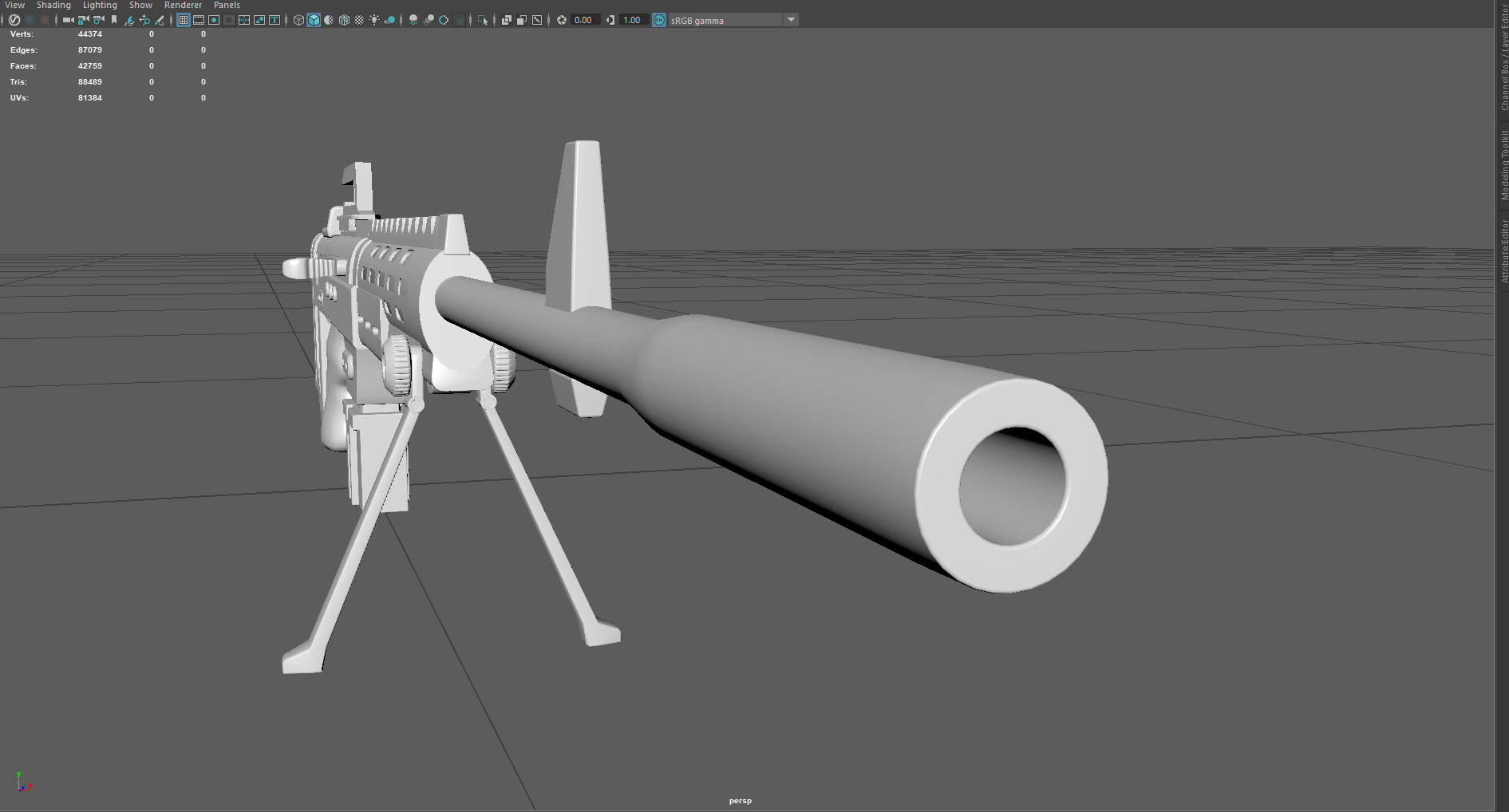The width and height of the screenshot is (1509, 812).
Task: Open the Show menu
Action: coord(140,5)
